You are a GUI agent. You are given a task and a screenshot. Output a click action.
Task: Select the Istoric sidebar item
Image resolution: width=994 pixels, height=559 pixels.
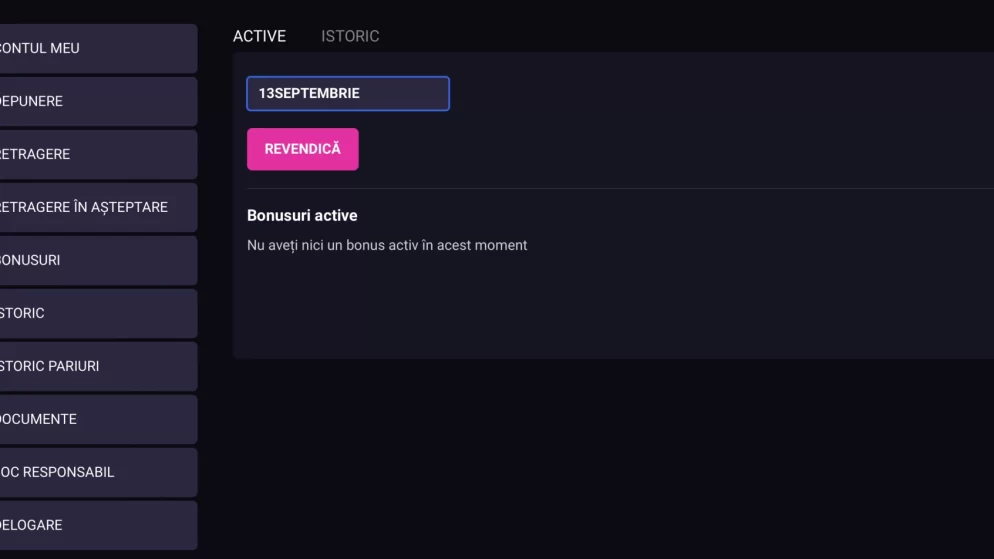[98, 313]
